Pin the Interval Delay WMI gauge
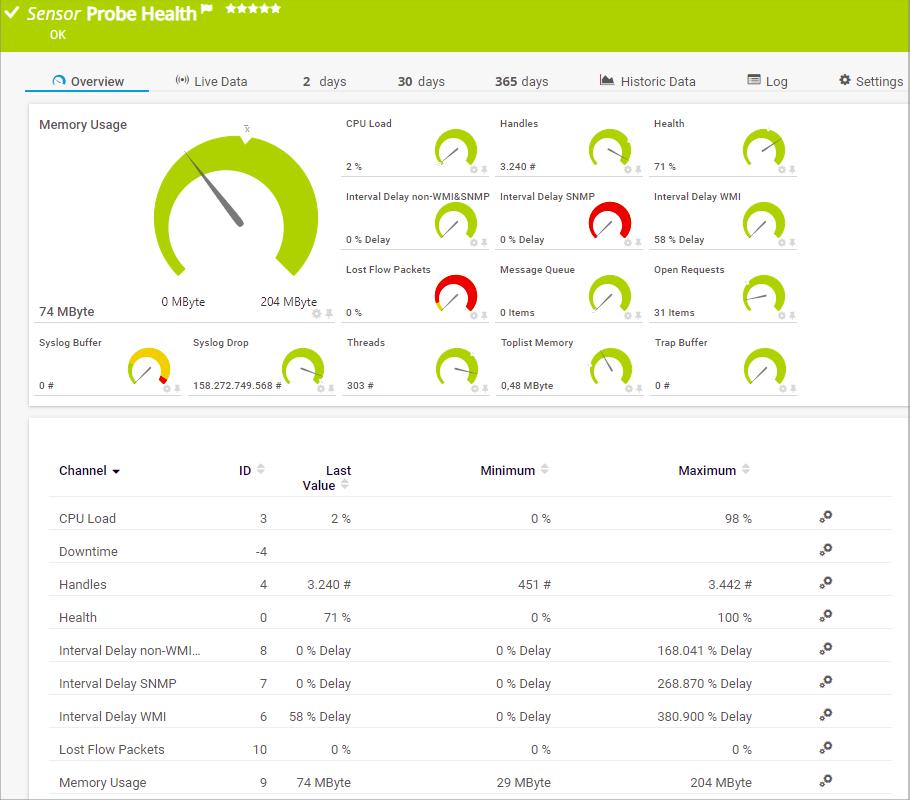910x800 pixels. point(792,243)
